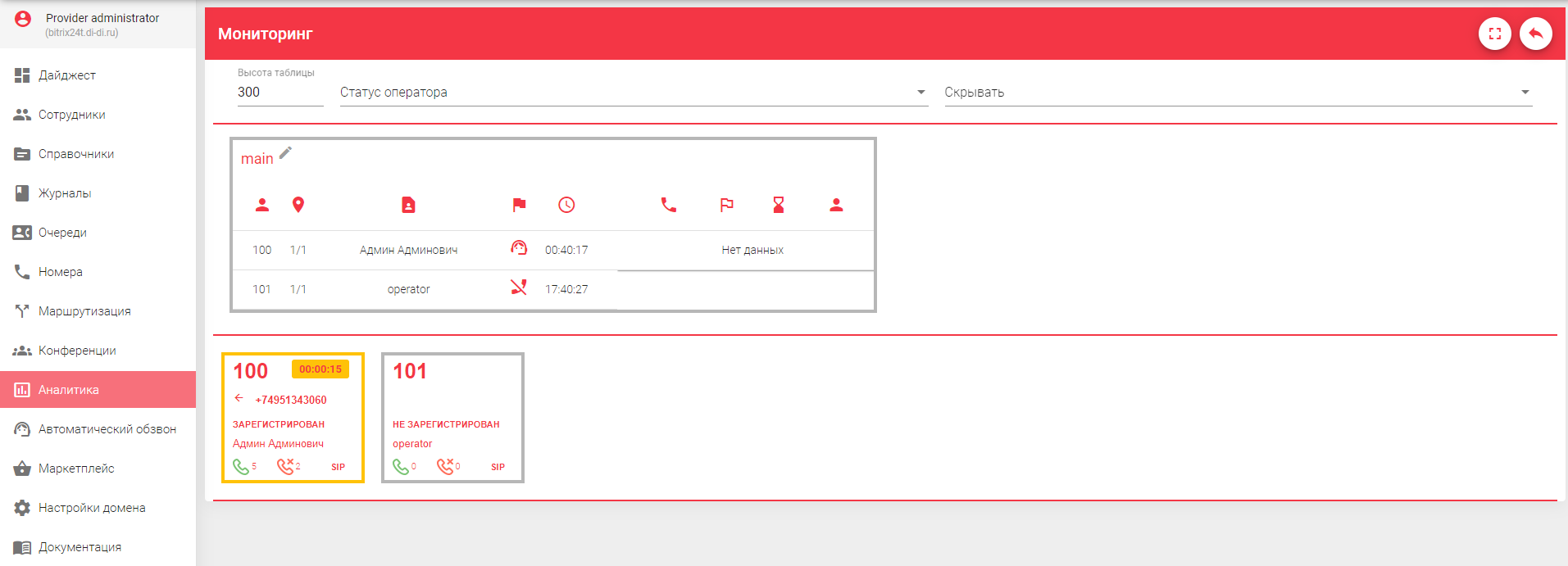The height and width of the screenshot is (566, 1568).
Task: Open Автоматический обзвон in the sidebar
Action: pos(98,429)
